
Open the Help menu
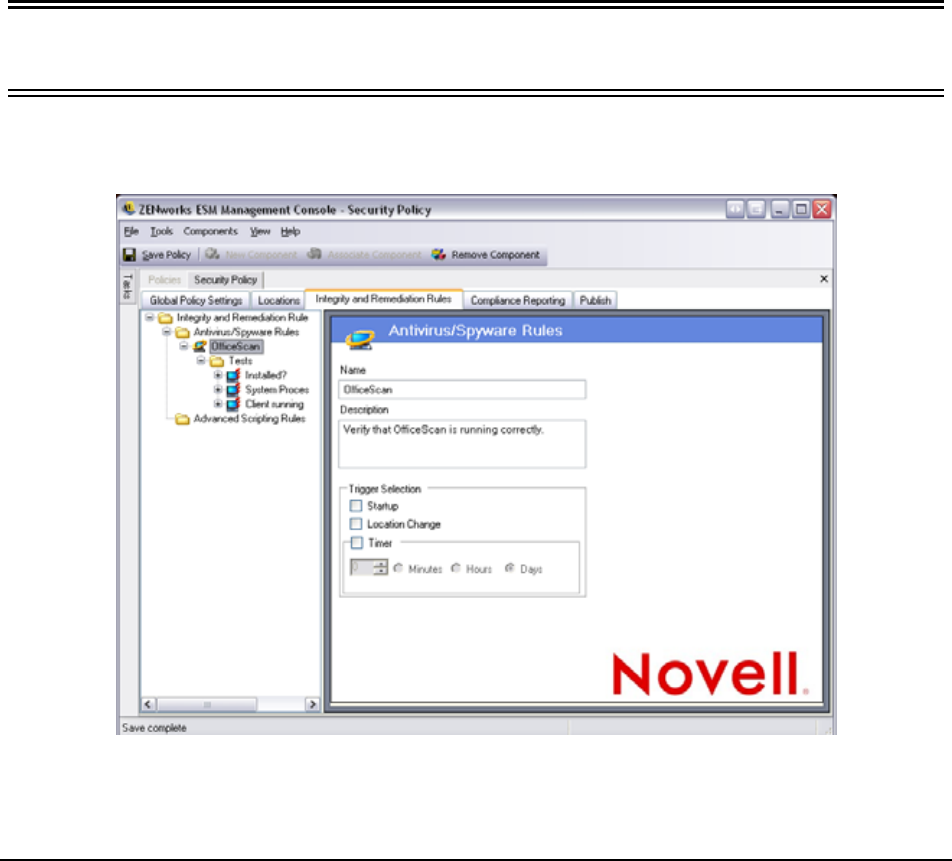[x=290, y=231]
